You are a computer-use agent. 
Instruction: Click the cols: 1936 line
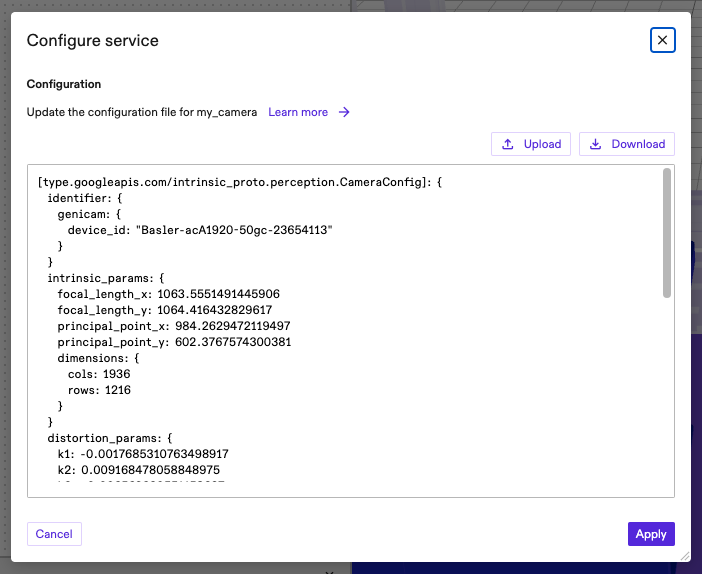tap(99, 374)
